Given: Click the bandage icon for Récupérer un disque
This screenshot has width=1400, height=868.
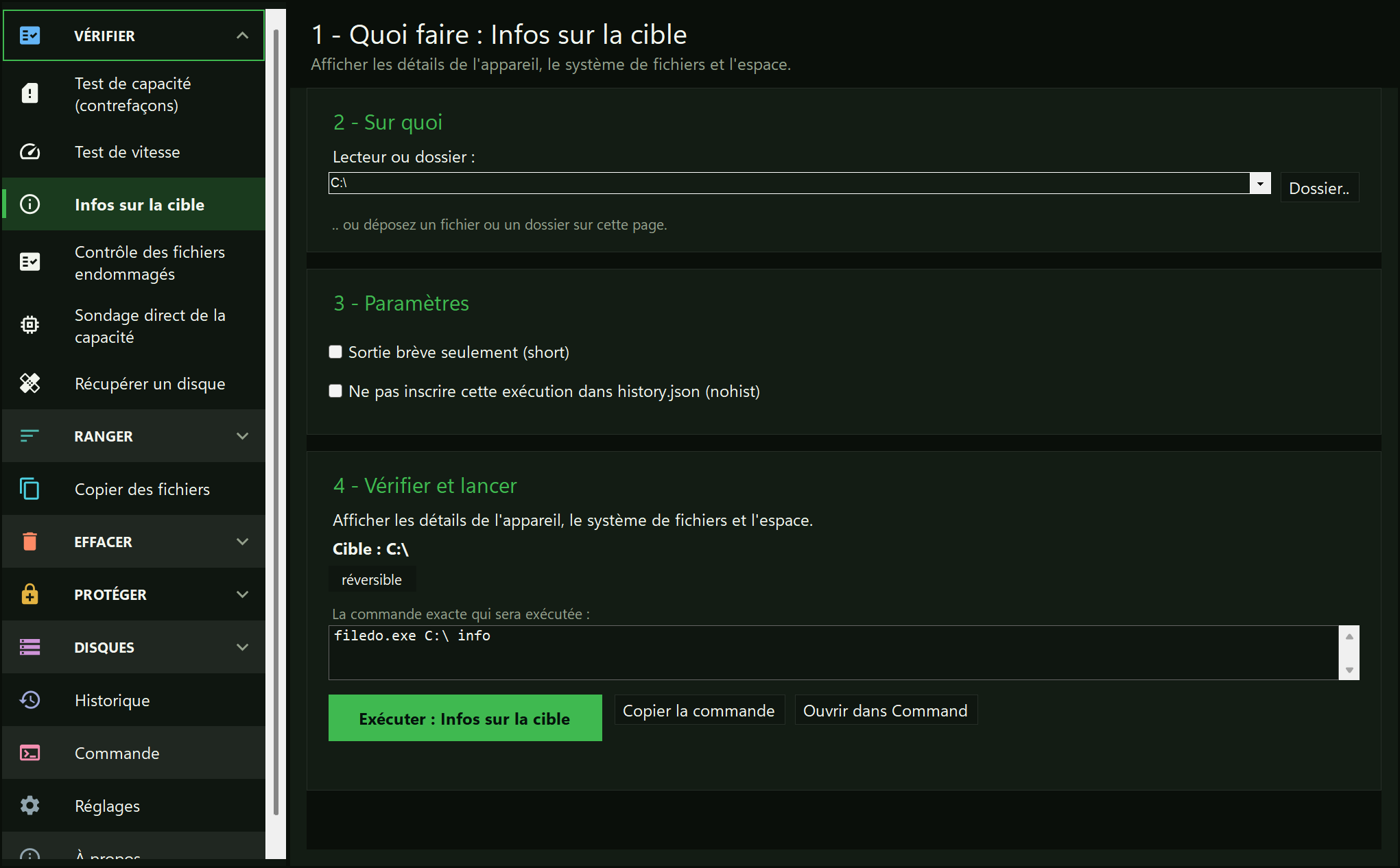Looking at the screenshot, I should click(29, 383).
